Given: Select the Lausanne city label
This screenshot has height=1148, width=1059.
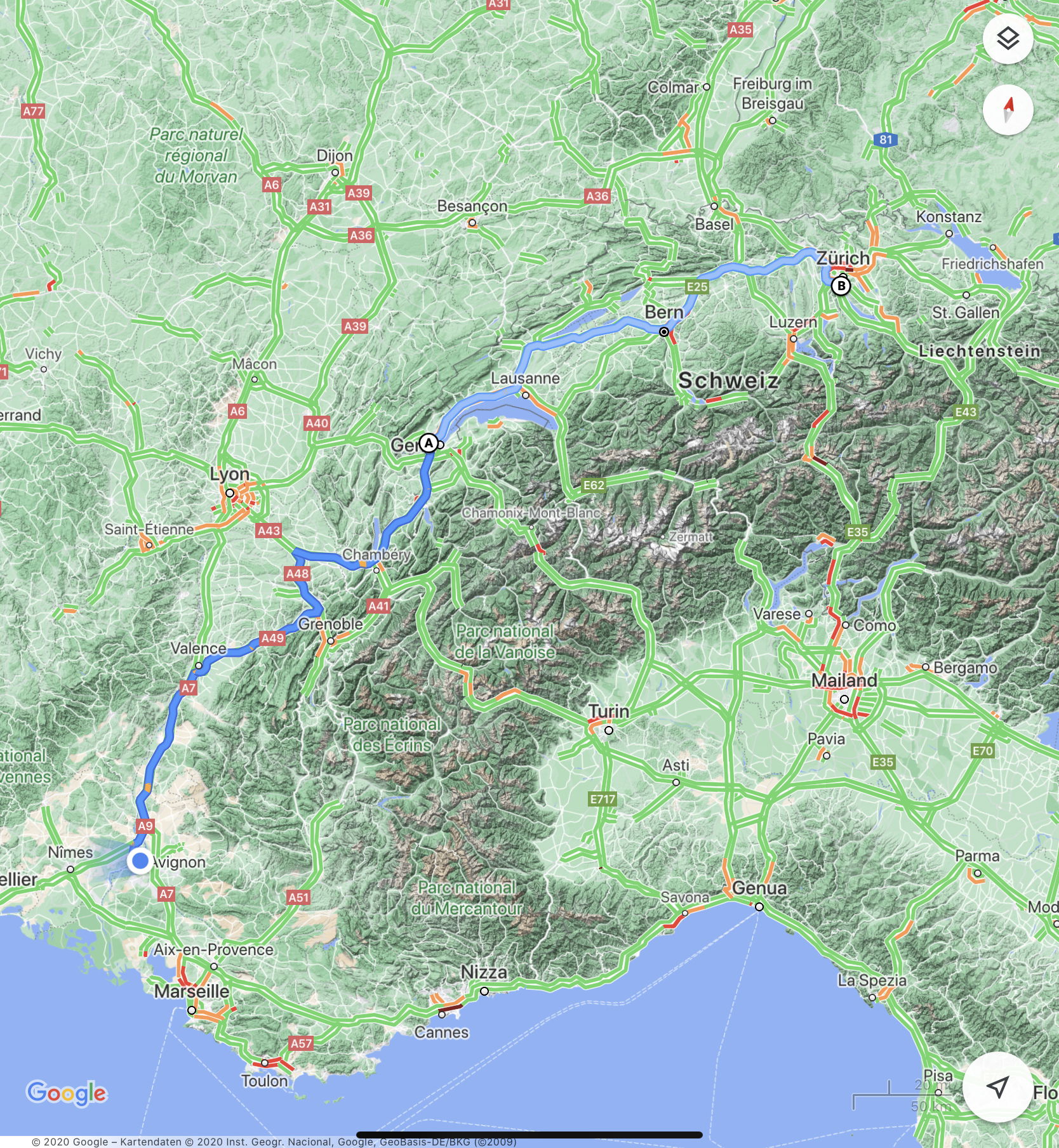Looking at the screenshot, I should (526, 378).
